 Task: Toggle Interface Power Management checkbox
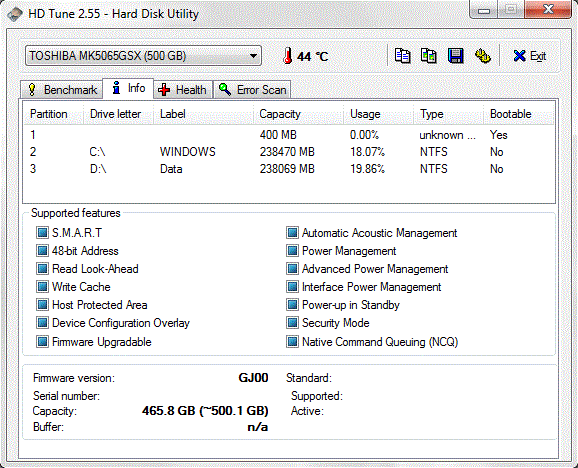point(292,287)
